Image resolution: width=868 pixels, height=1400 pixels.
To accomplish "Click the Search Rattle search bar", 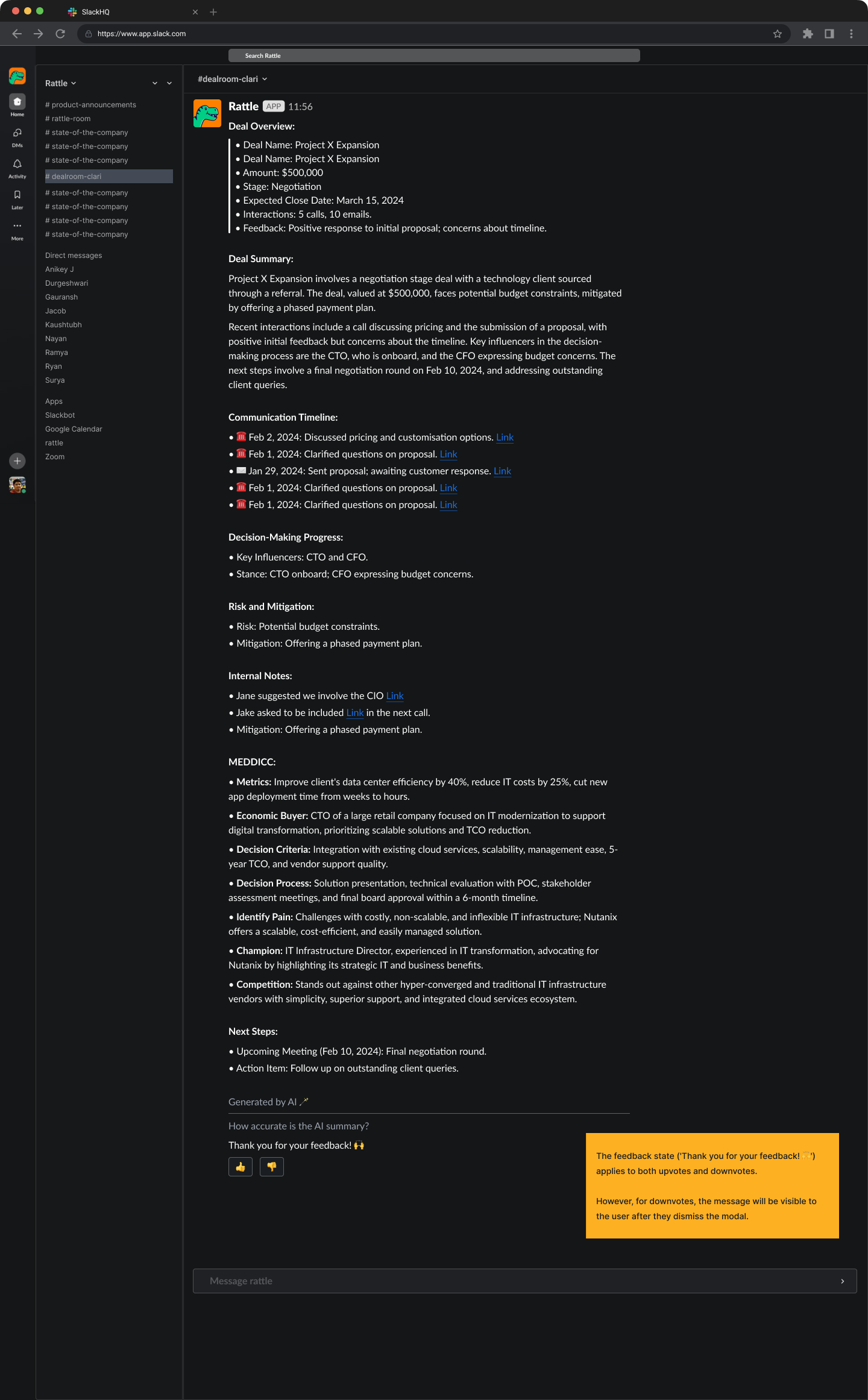I will (433, 55).
